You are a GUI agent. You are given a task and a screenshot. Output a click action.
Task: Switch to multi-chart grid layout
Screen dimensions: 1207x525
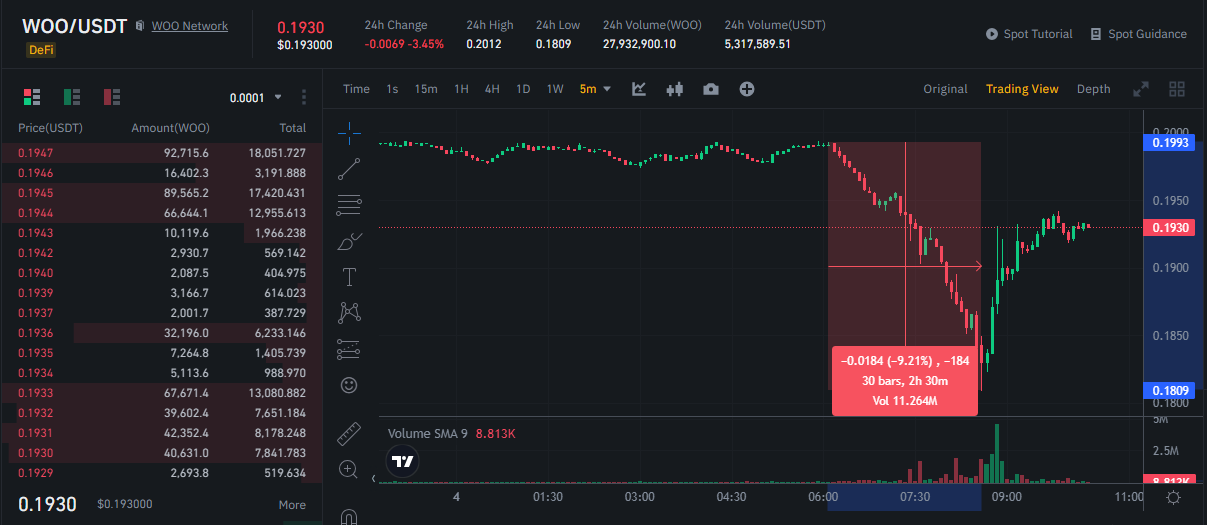coord(1177,89)
